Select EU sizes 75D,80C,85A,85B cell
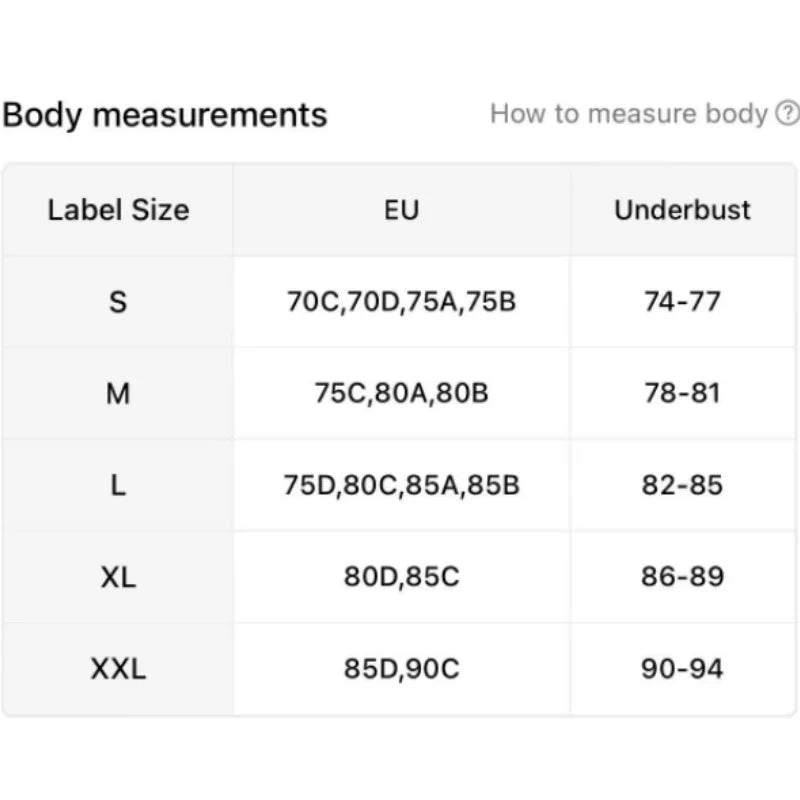Viewport: 800px width, 800px height. point(402,486)
